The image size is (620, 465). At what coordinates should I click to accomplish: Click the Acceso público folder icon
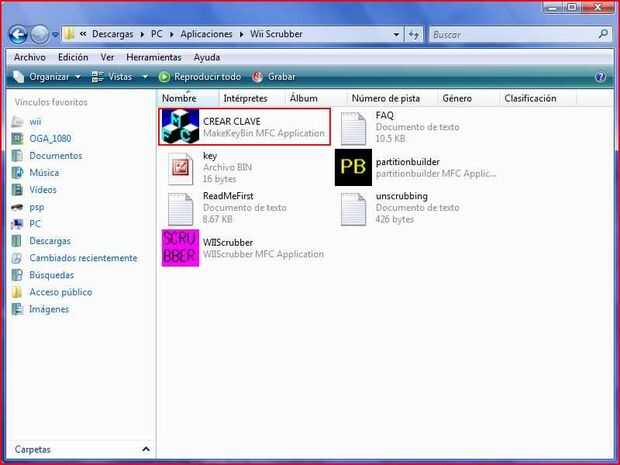tap(17, 292)
